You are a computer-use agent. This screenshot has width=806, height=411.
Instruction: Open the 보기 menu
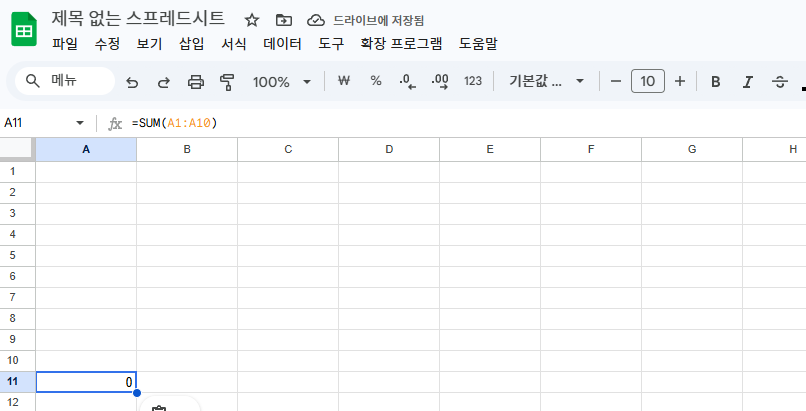149,44
